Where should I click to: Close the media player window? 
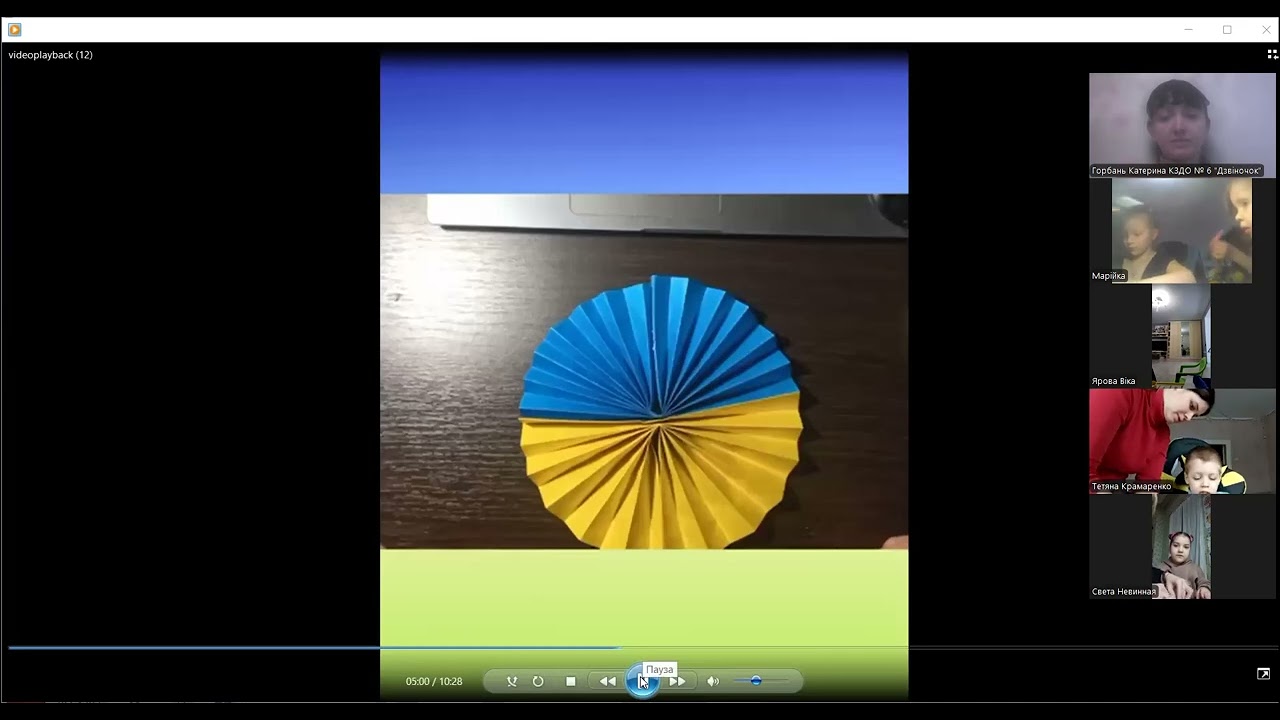click(x=1266, y=30)
